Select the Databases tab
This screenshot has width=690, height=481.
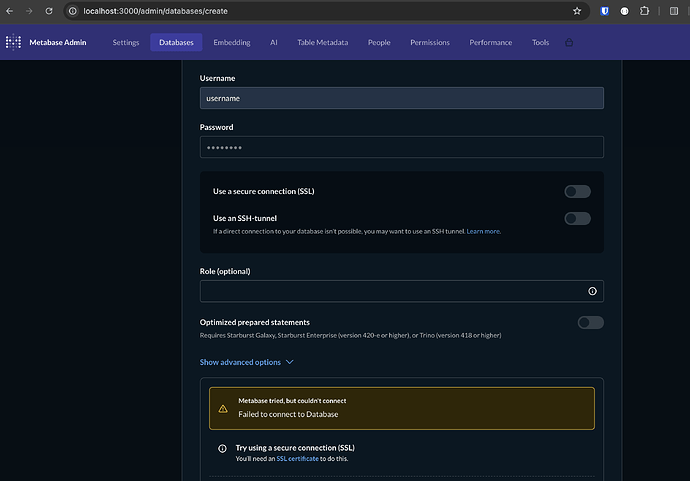coord(176,42)
